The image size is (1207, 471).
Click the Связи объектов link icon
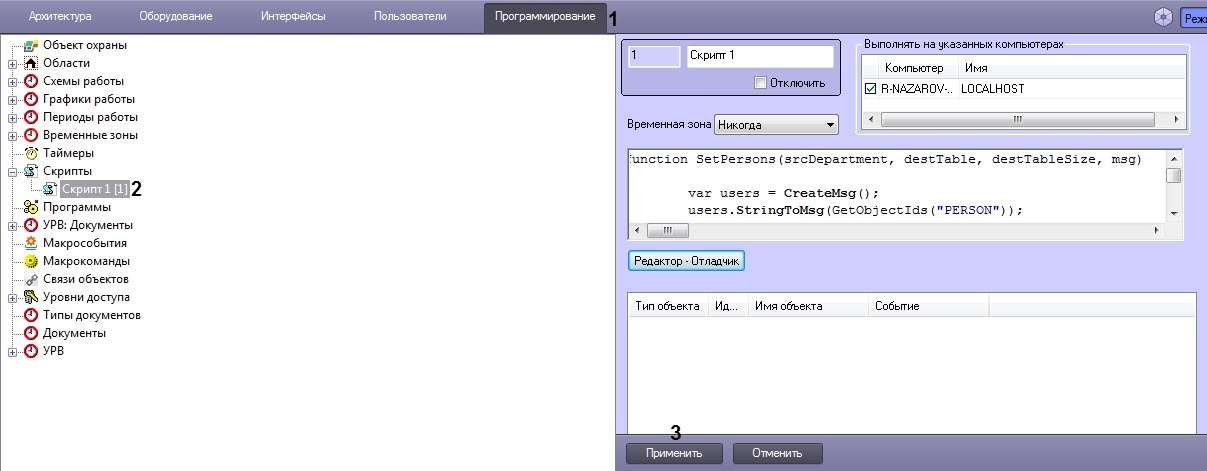click(31, 279)
